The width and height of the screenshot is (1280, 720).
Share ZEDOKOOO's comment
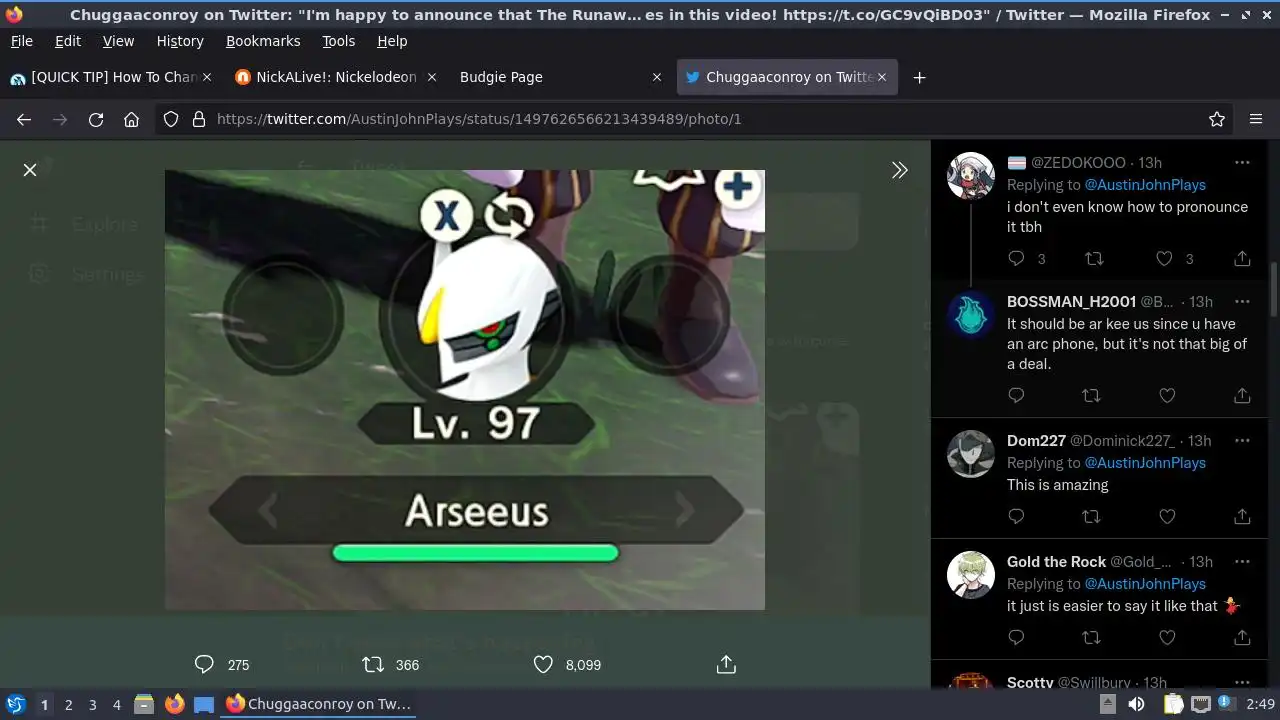tap(1242, 258)
